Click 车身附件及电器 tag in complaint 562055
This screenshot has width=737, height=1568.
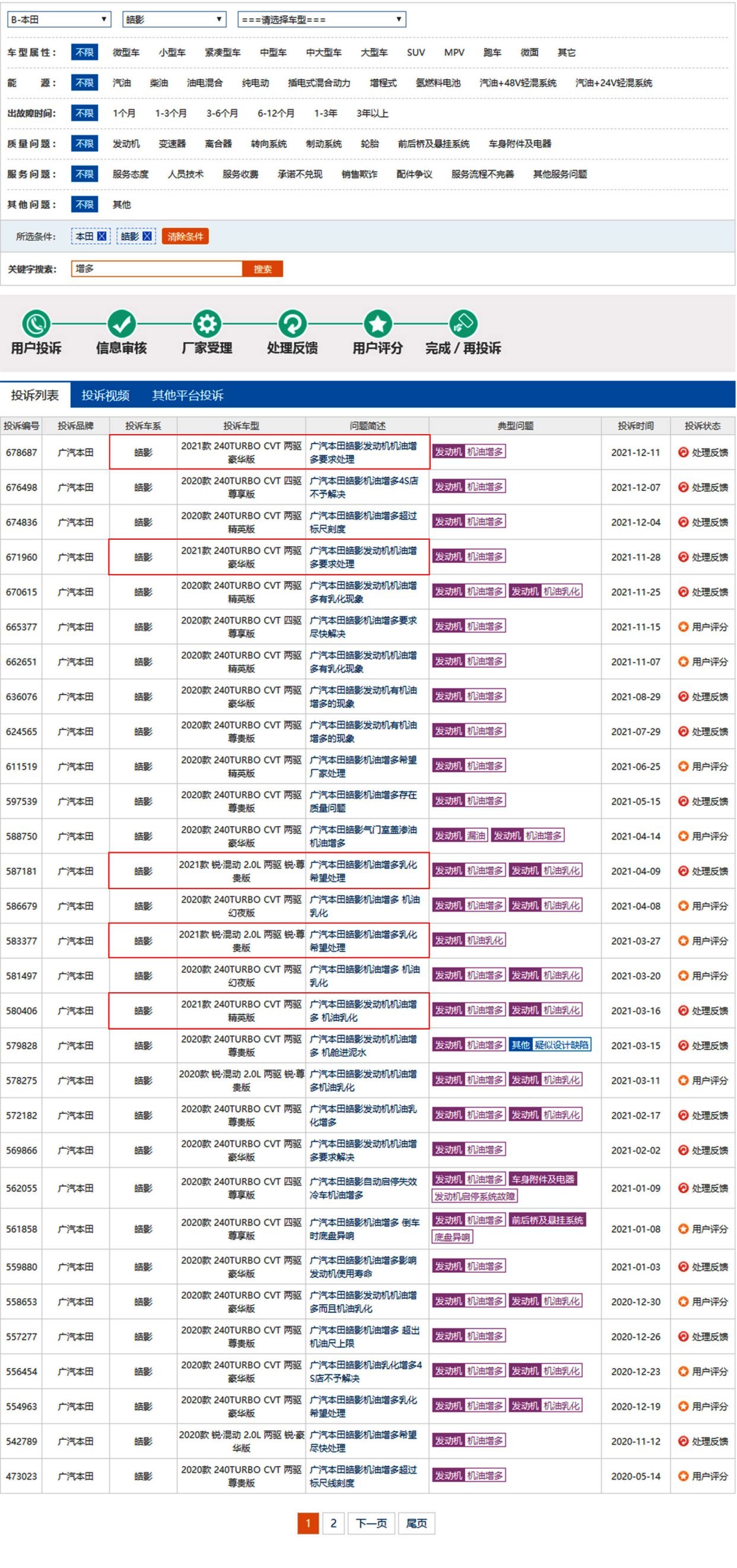point(543,1179)
